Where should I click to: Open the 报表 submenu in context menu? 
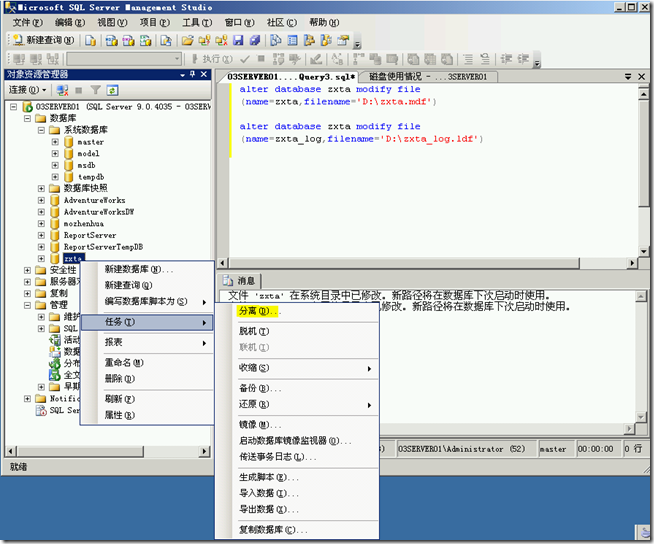click(147, 343)
